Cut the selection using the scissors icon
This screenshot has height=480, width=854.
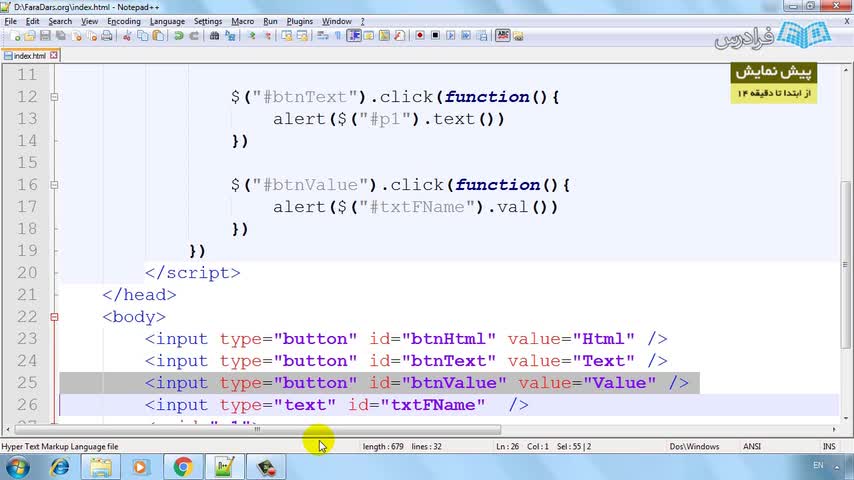[x=127, y=36]
